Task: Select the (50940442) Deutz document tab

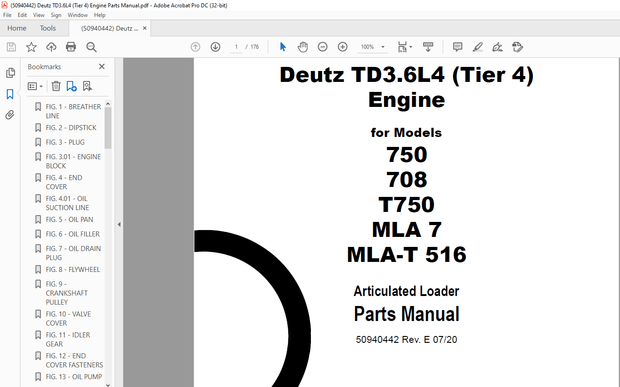Action: coord(110,28)
